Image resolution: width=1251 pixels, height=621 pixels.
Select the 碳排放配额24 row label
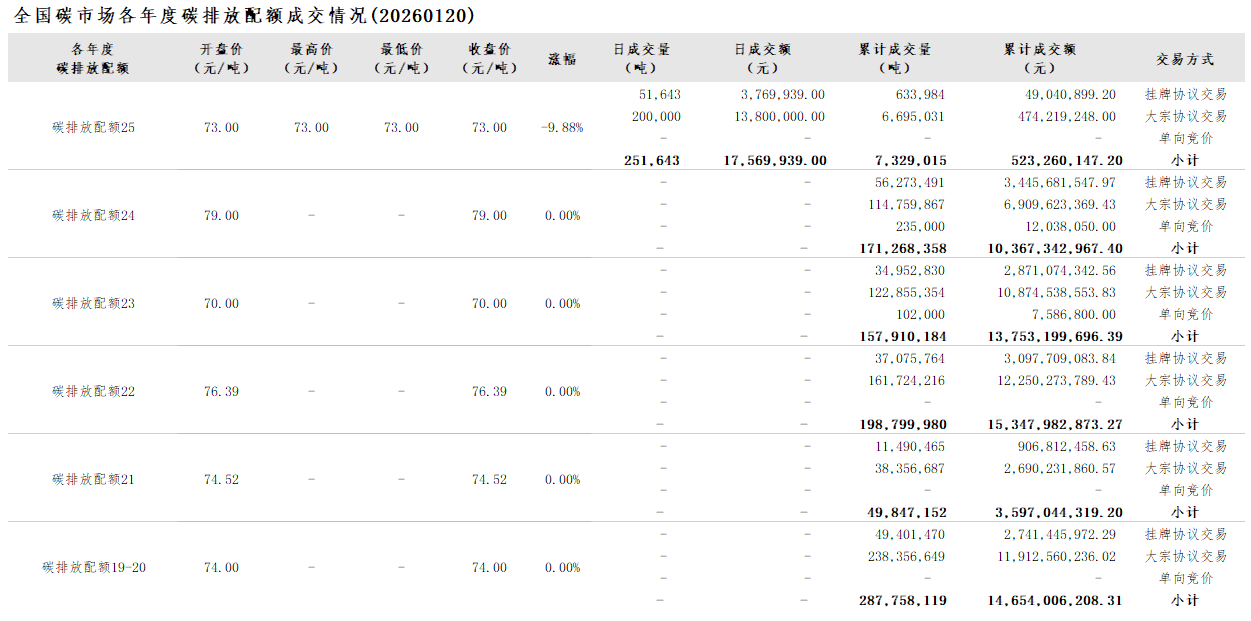click(x=93, y=216)
